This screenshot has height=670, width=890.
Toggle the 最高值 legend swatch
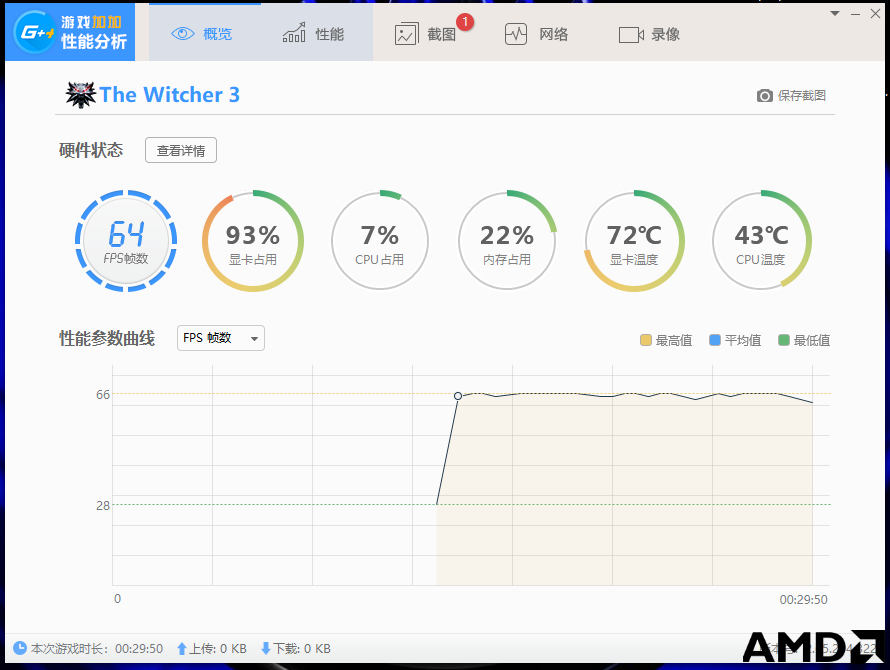645,340
